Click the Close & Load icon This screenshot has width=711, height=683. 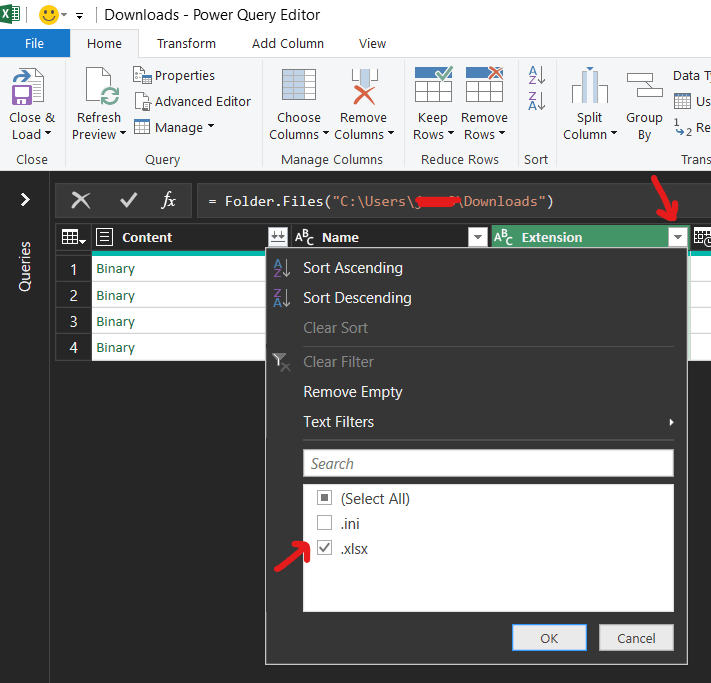pos(29,92)
